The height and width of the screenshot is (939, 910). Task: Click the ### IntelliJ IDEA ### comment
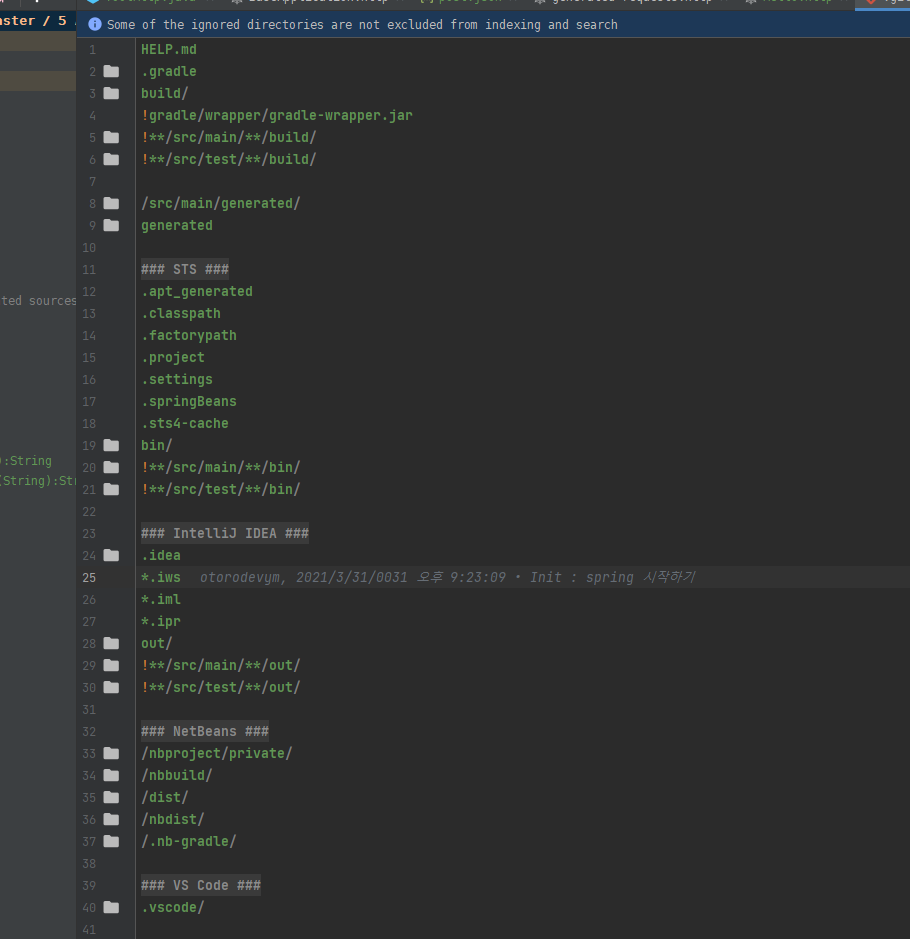tap(225, 534)
